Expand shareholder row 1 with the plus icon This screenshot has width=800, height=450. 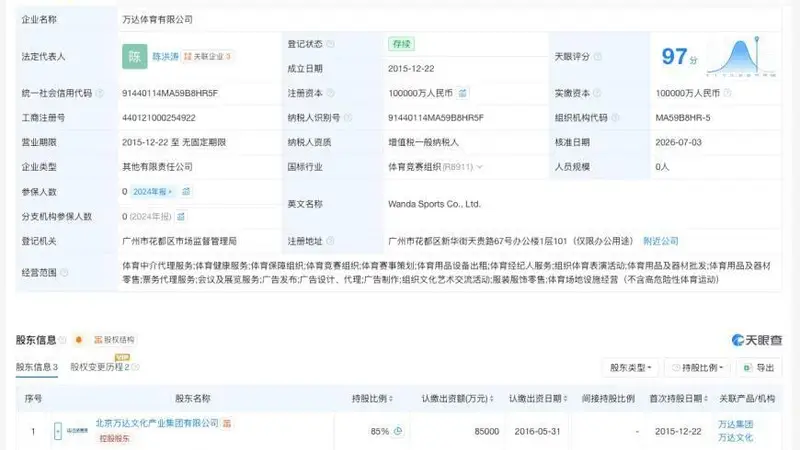[58, 431]
